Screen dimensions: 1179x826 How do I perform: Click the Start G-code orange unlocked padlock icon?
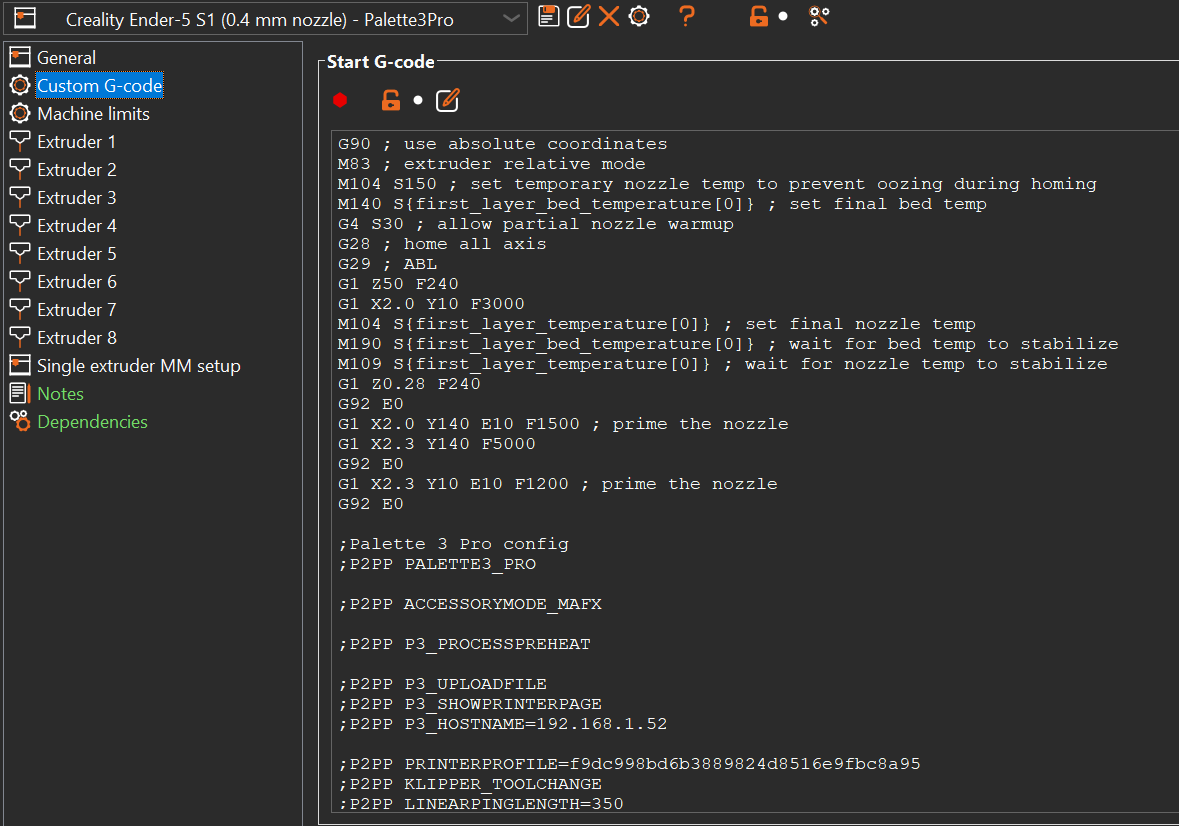tap(391, 100)
